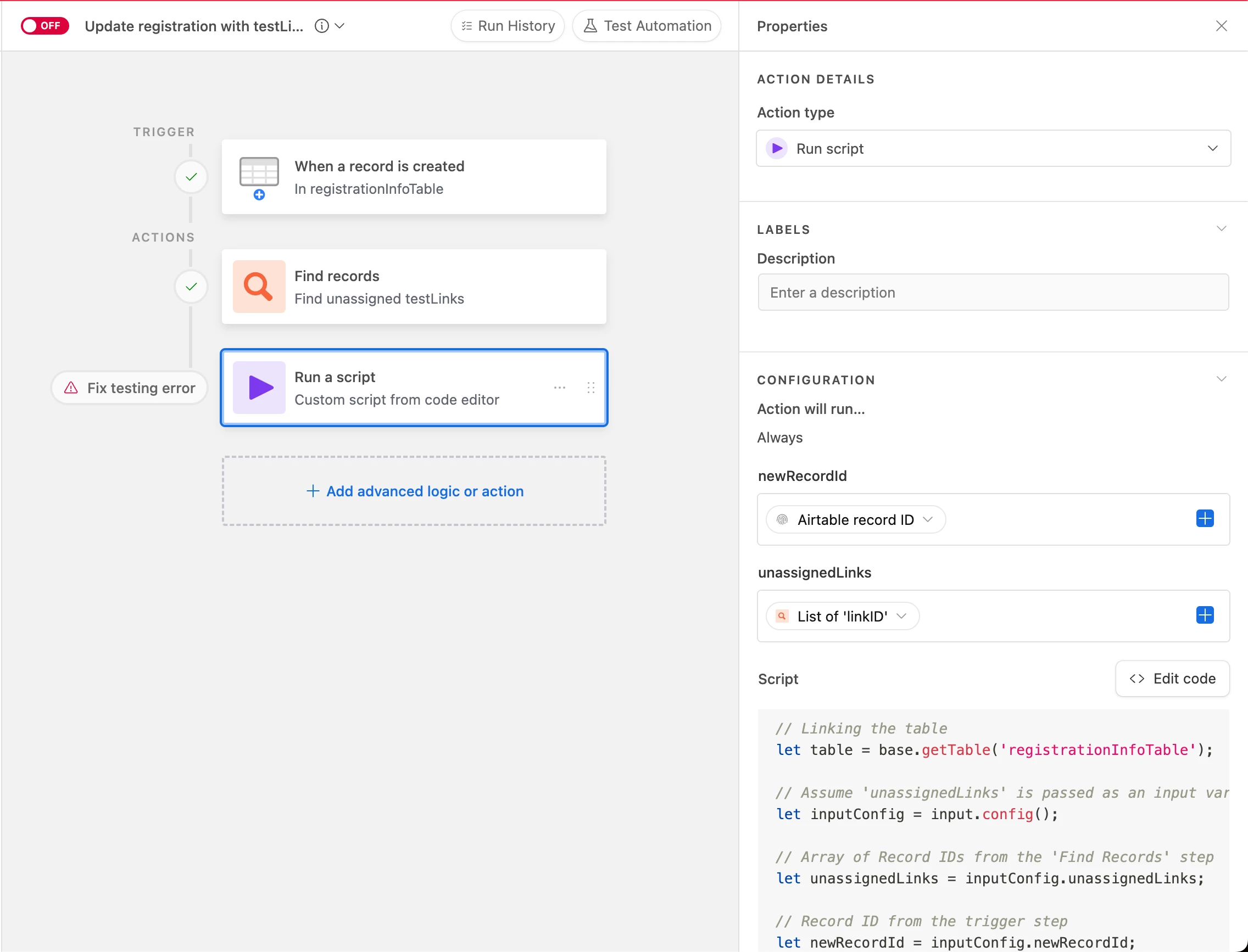Add advanced logic or action
The height and width of the screenshot is (952, 1248).
[415, 491]
